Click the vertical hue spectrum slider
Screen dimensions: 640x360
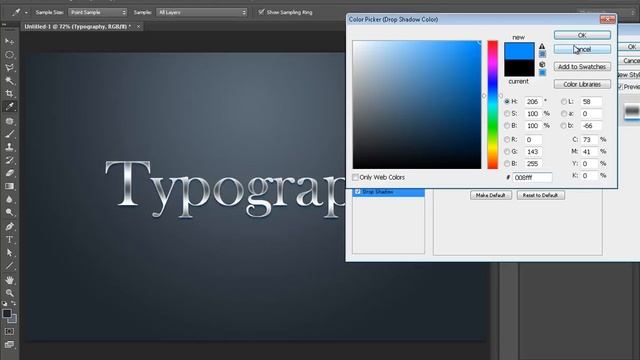[493, 104]
